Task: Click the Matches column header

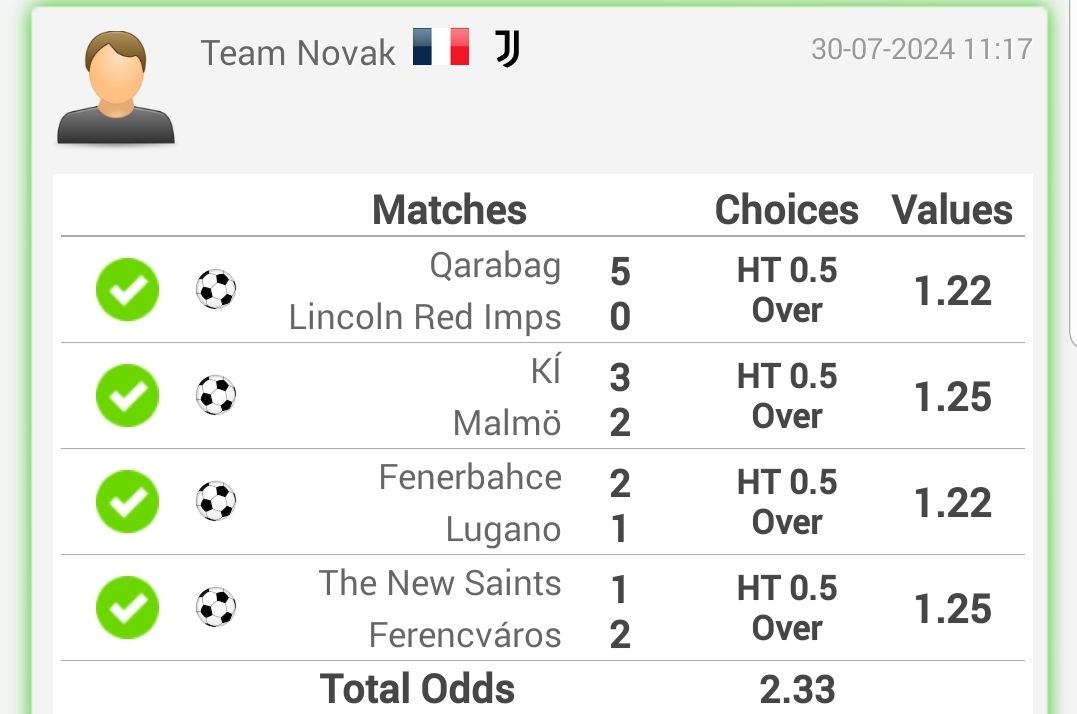Action: (x=449, y=209)
